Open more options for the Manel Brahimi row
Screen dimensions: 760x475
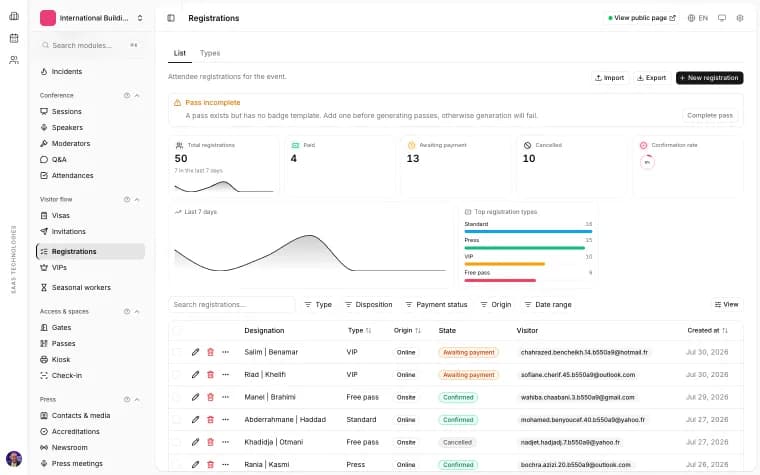225,397
